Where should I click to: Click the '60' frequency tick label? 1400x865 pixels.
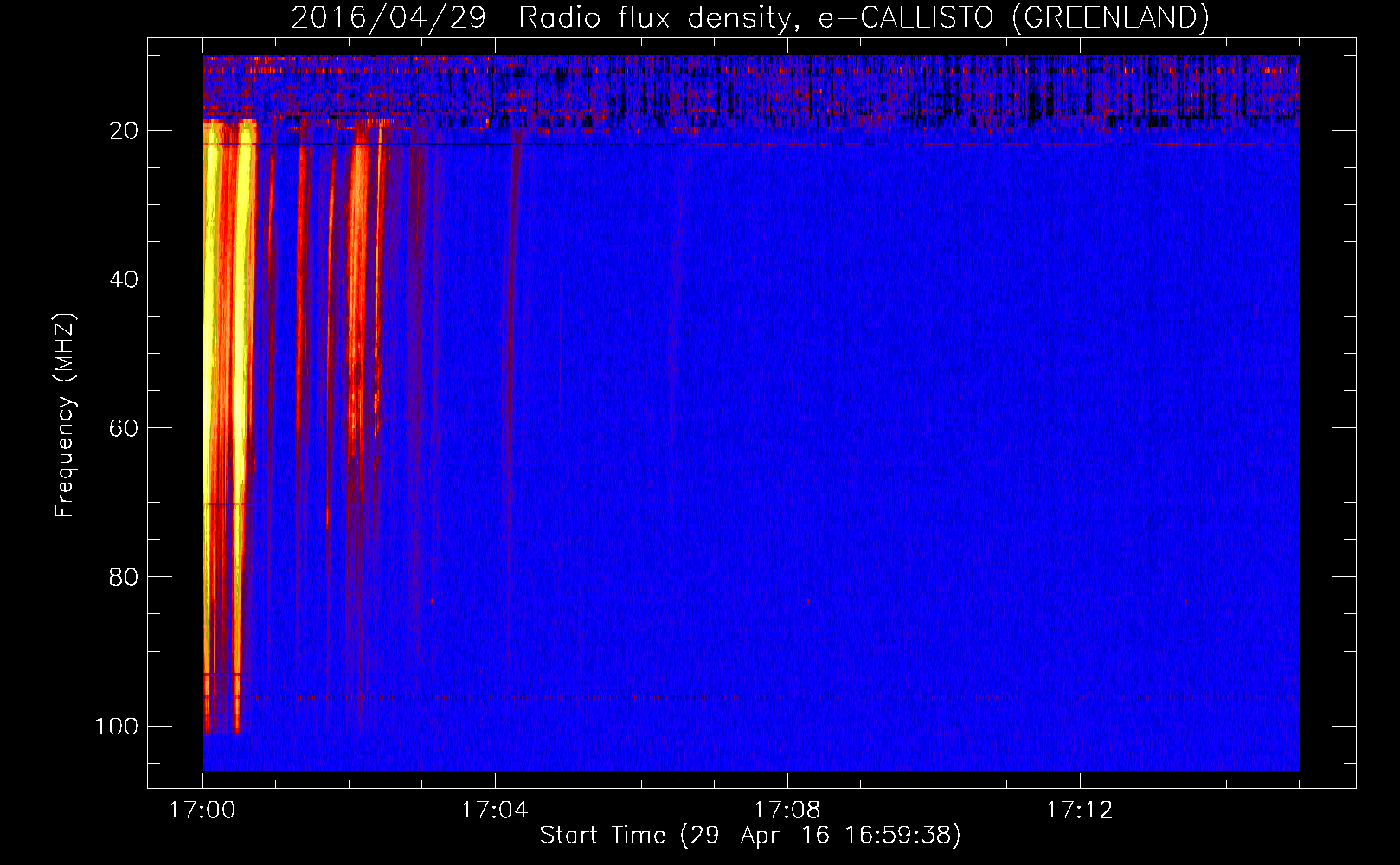click(124, 428)
